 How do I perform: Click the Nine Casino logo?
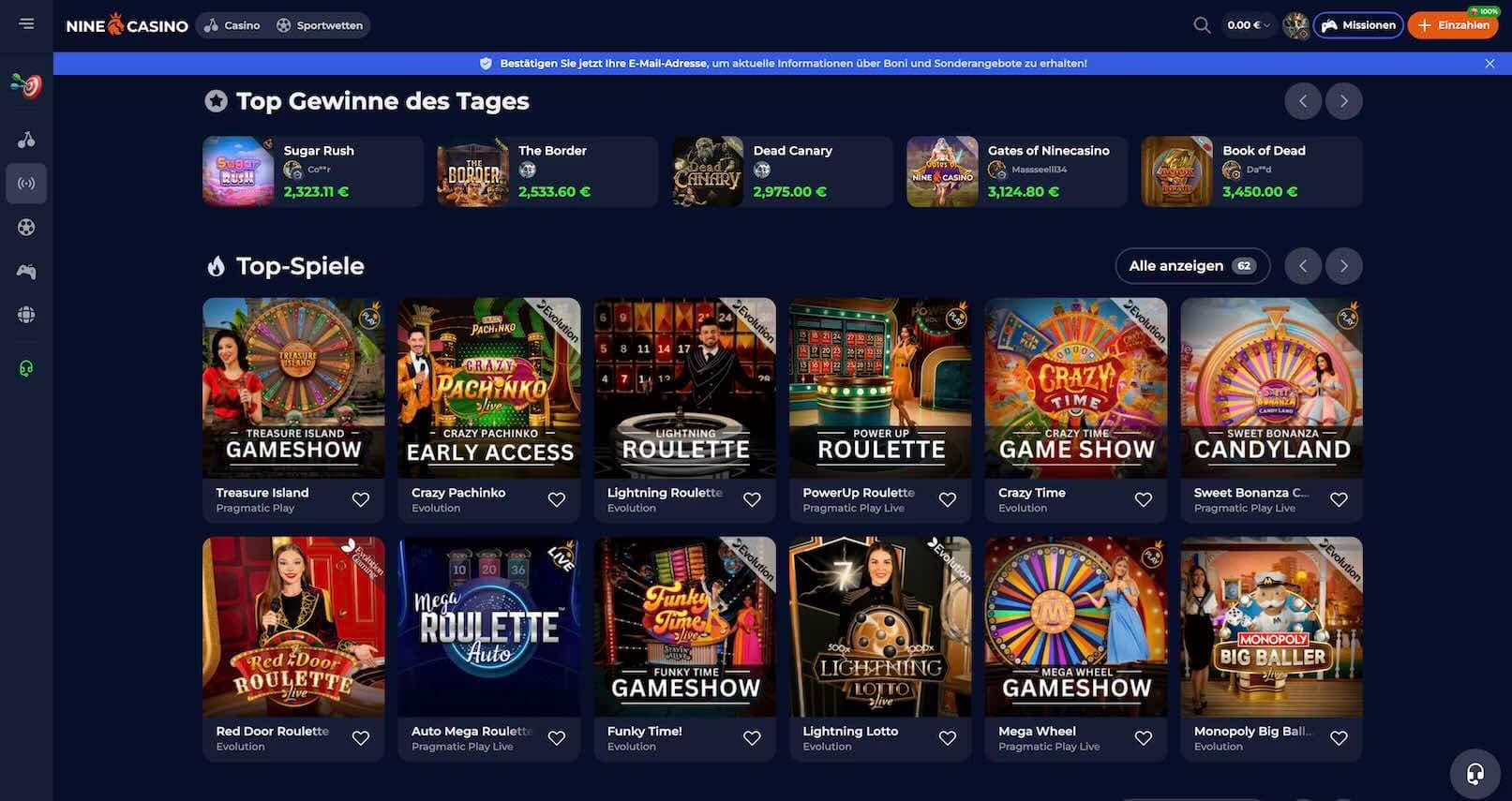coord(127,25)
